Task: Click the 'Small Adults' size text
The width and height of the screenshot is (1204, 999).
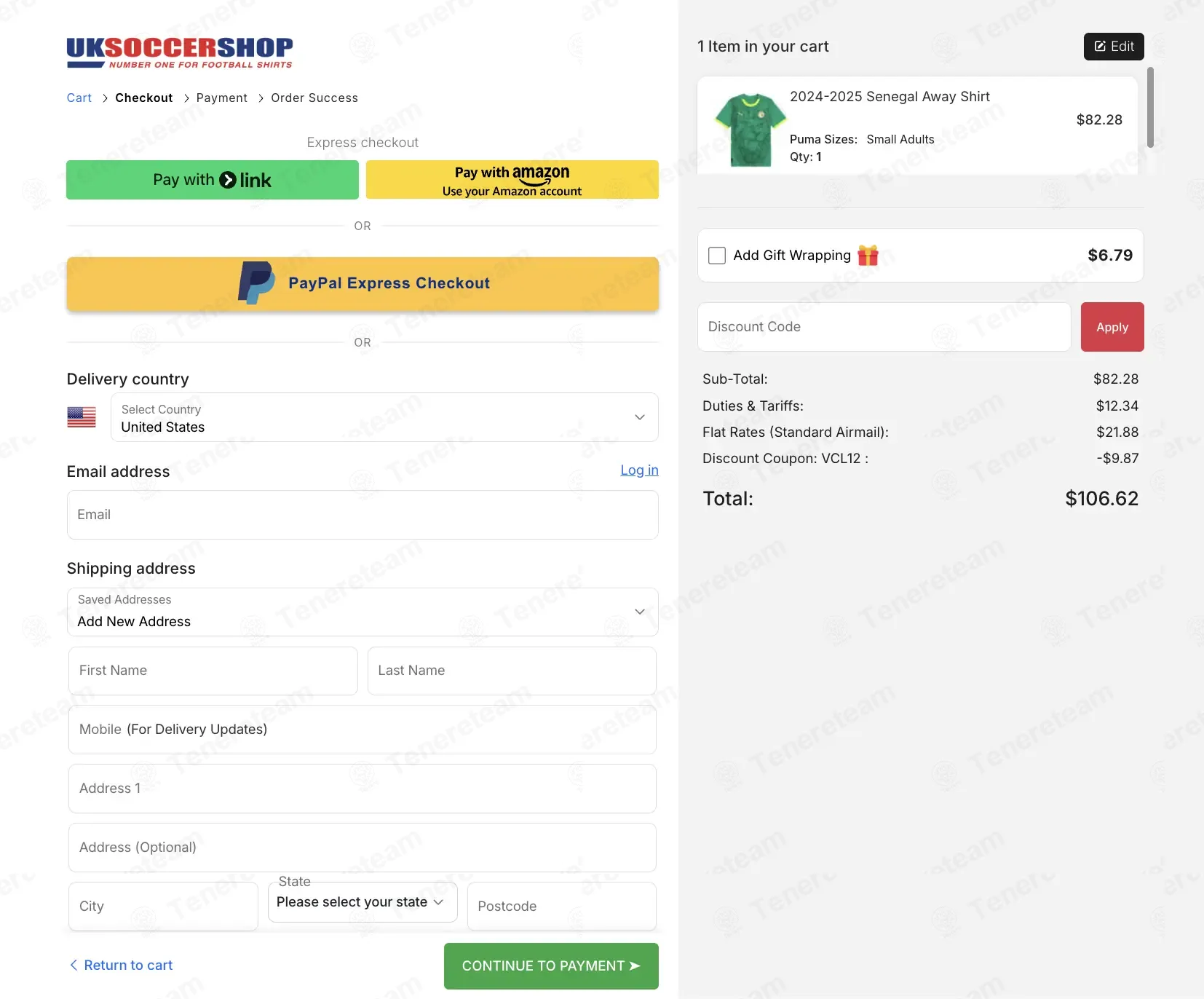Action: click(900, 139)
